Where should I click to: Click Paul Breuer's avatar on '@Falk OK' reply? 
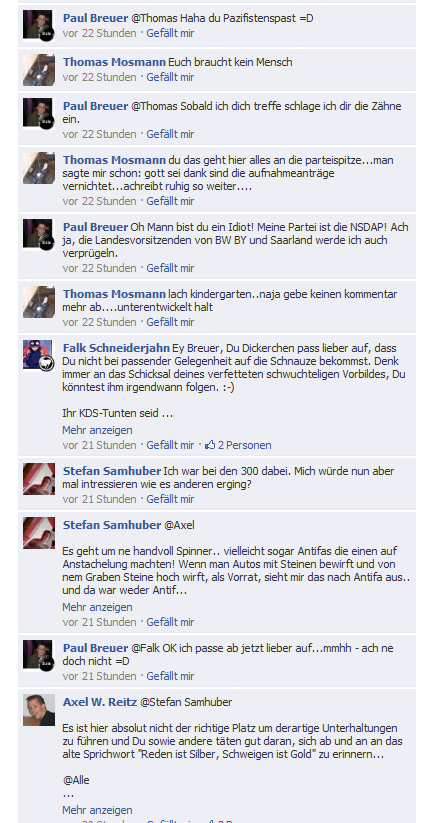coord(38,655)
